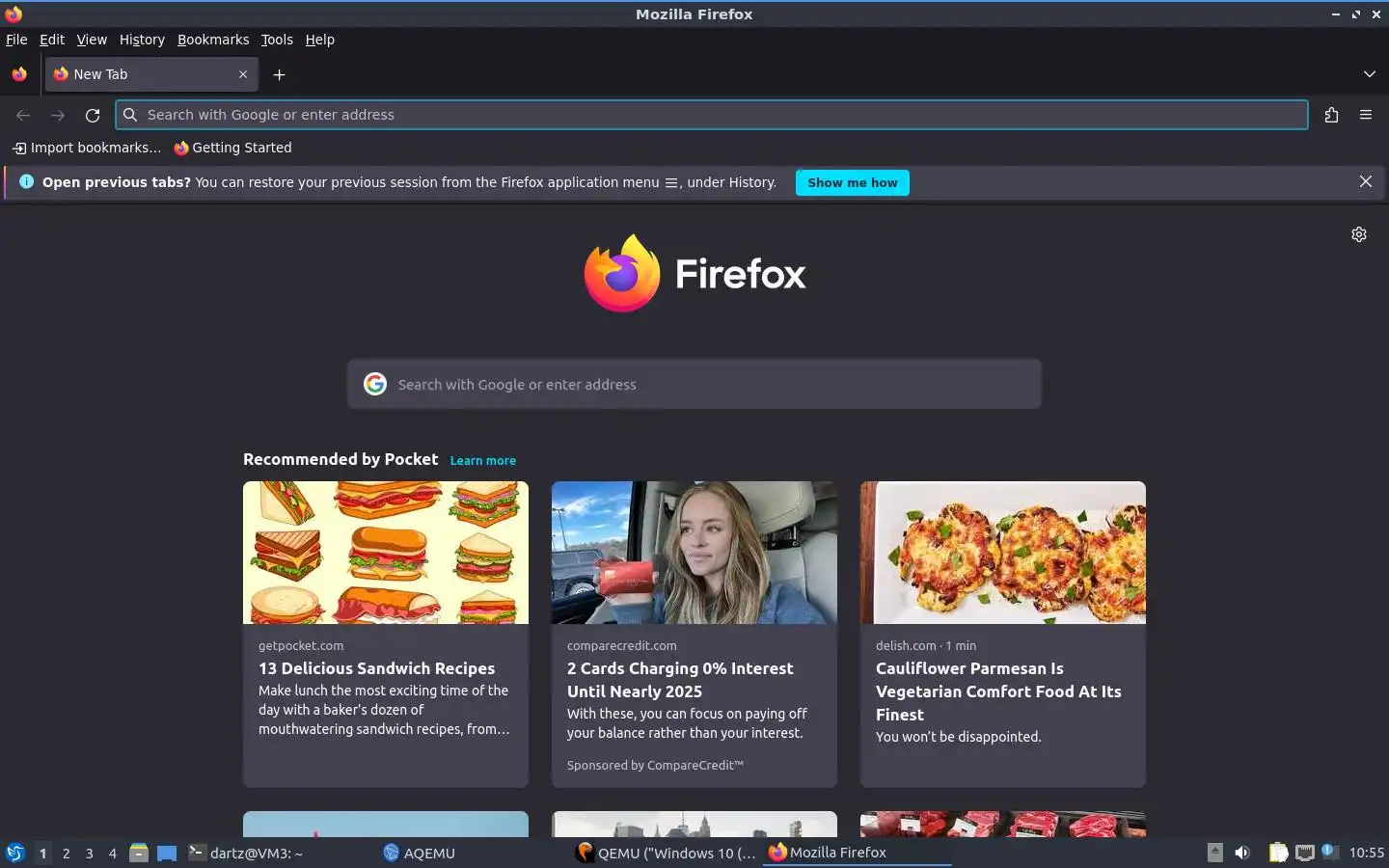
Task: Switch to workspace 2
Action: [66, 854]
